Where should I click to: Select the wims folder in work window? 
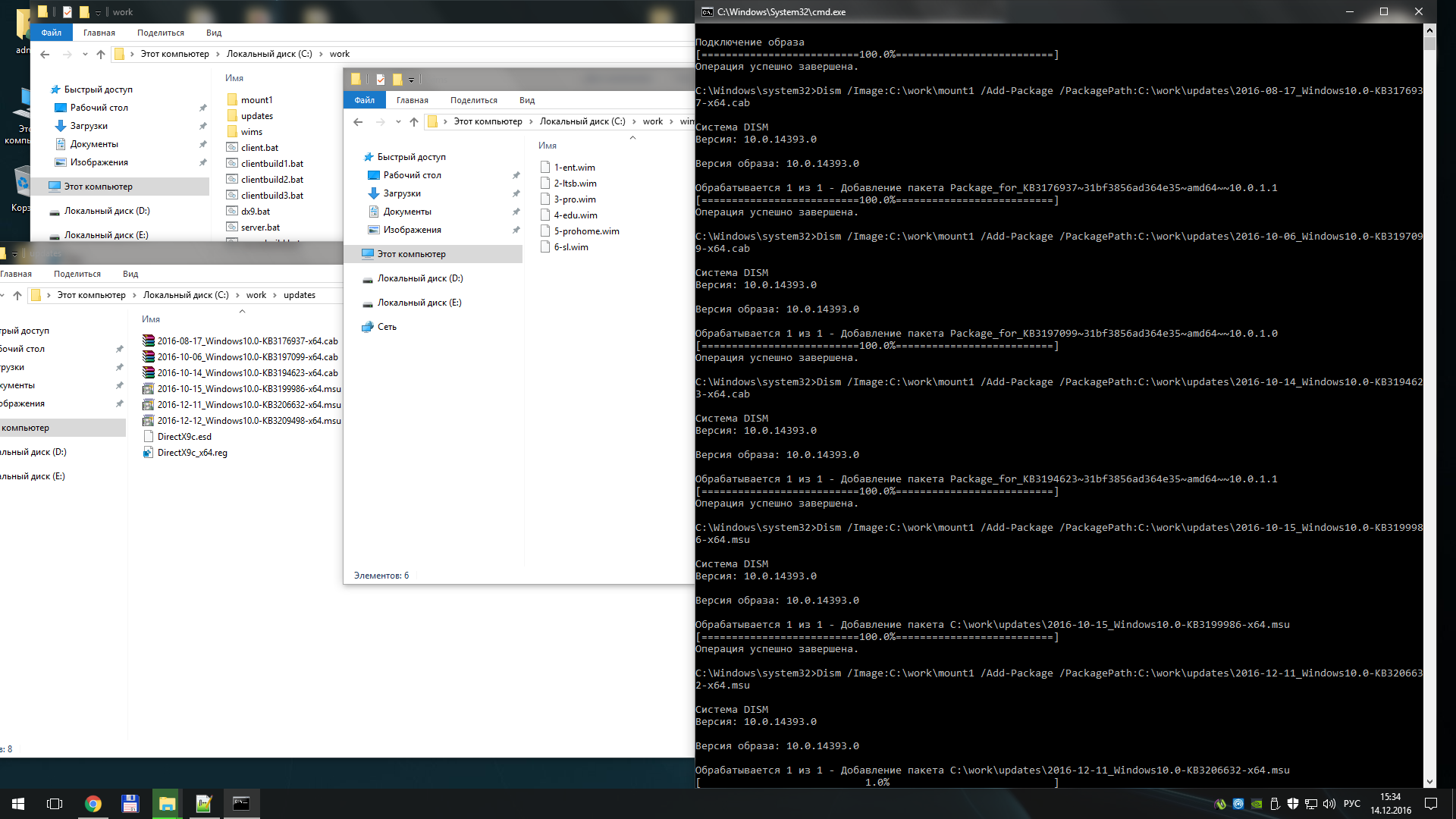[244, 132]
